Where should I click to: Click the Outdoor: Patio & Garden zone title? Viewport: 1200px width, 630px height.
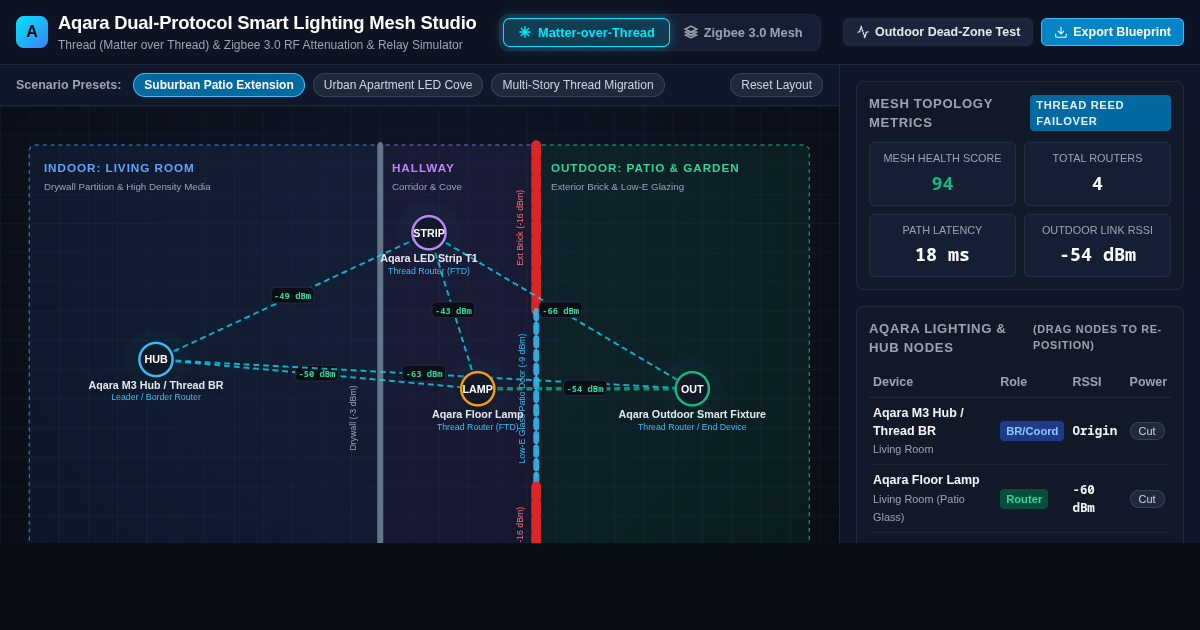[x=645, y=168]
